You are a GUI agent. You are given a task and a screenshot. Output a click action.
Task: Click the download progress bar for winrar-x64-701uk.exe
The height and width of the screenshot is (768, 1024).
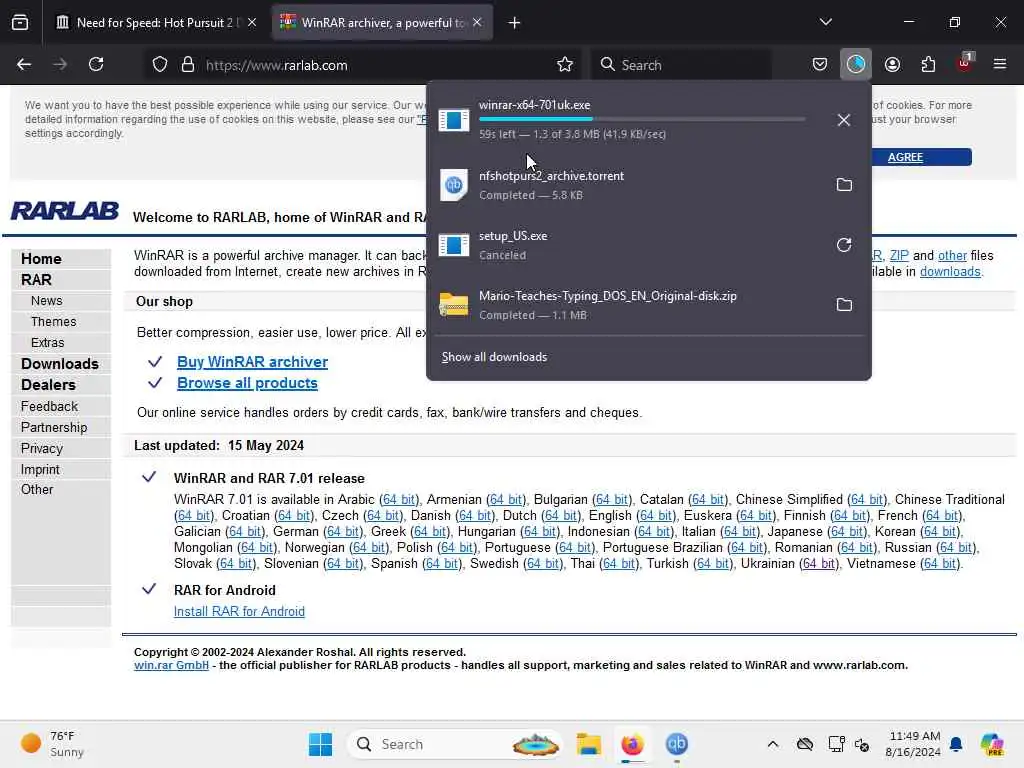(642, 120)
